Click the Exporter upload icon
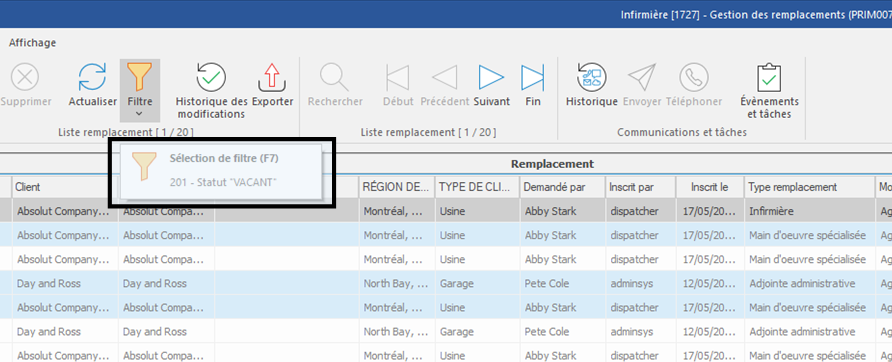 (272, 77)
